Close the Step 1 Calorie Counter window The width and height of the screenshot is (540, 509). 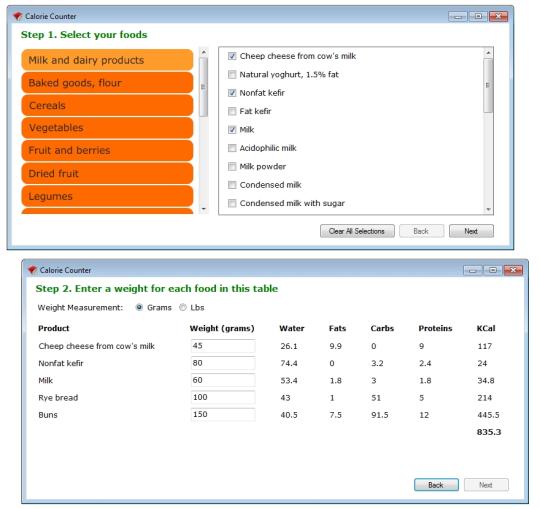pyautogui.click(x=498, y=16)
